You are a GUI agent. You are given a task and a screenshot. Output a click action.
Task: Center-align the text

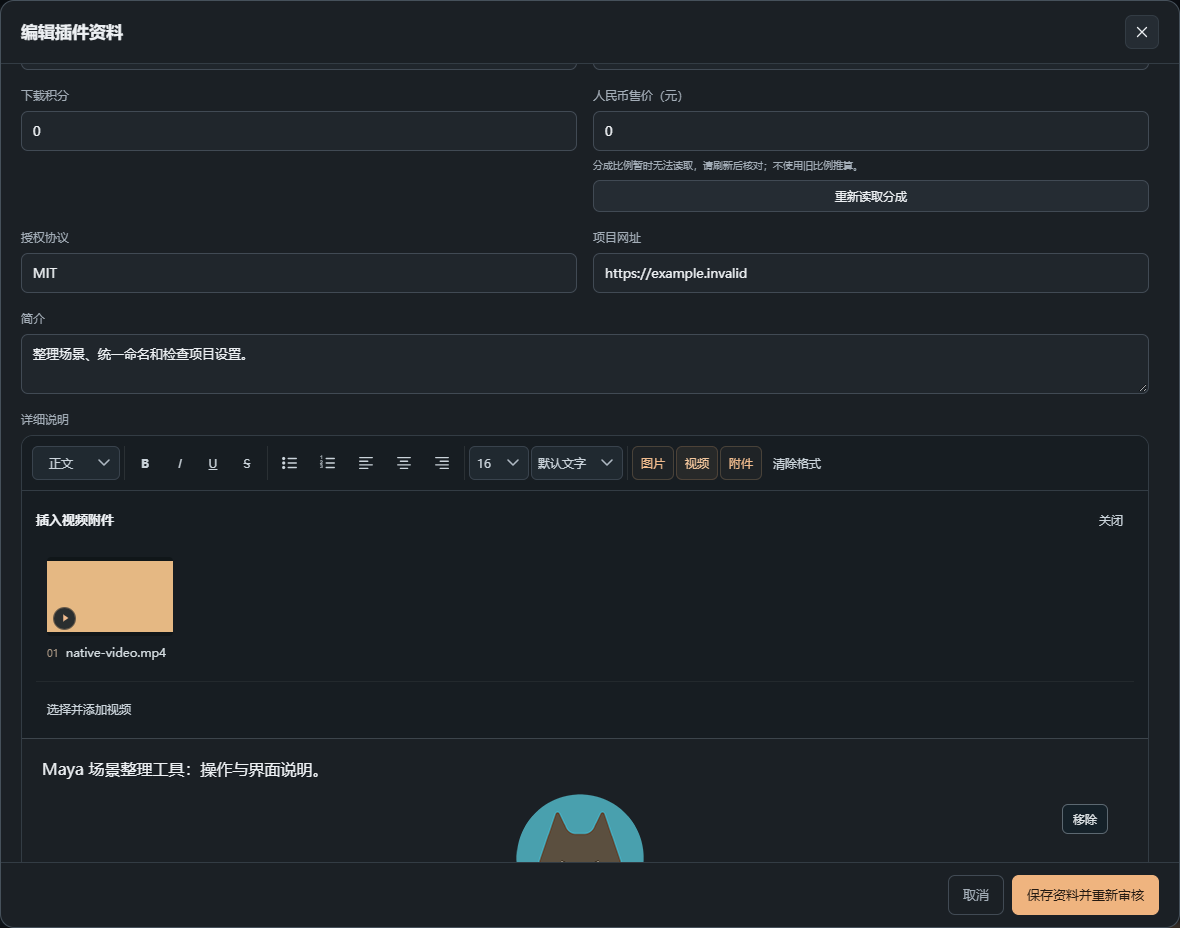click(404, 464)
